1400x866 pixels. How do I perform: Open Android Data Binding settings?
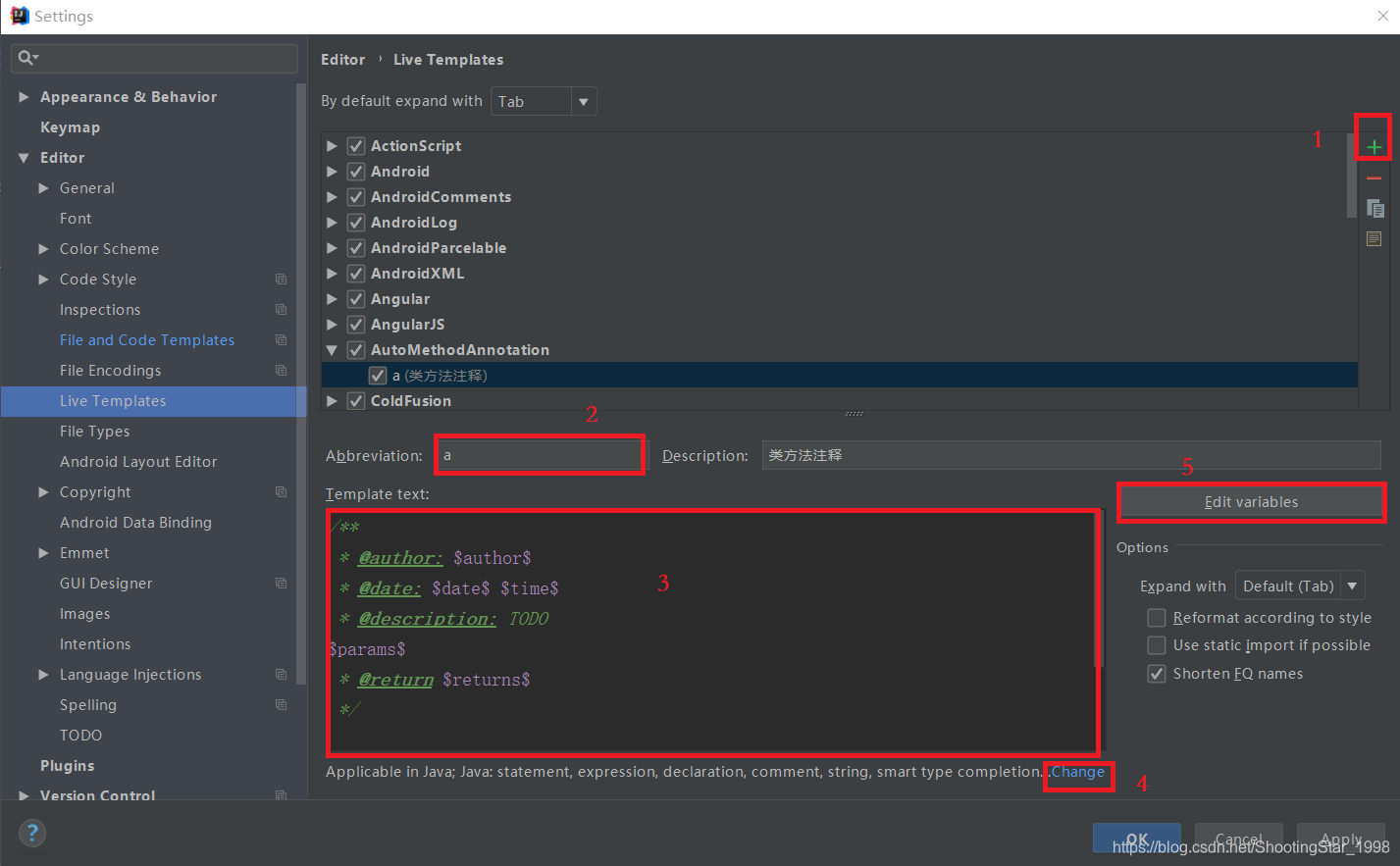pos(135,523)
